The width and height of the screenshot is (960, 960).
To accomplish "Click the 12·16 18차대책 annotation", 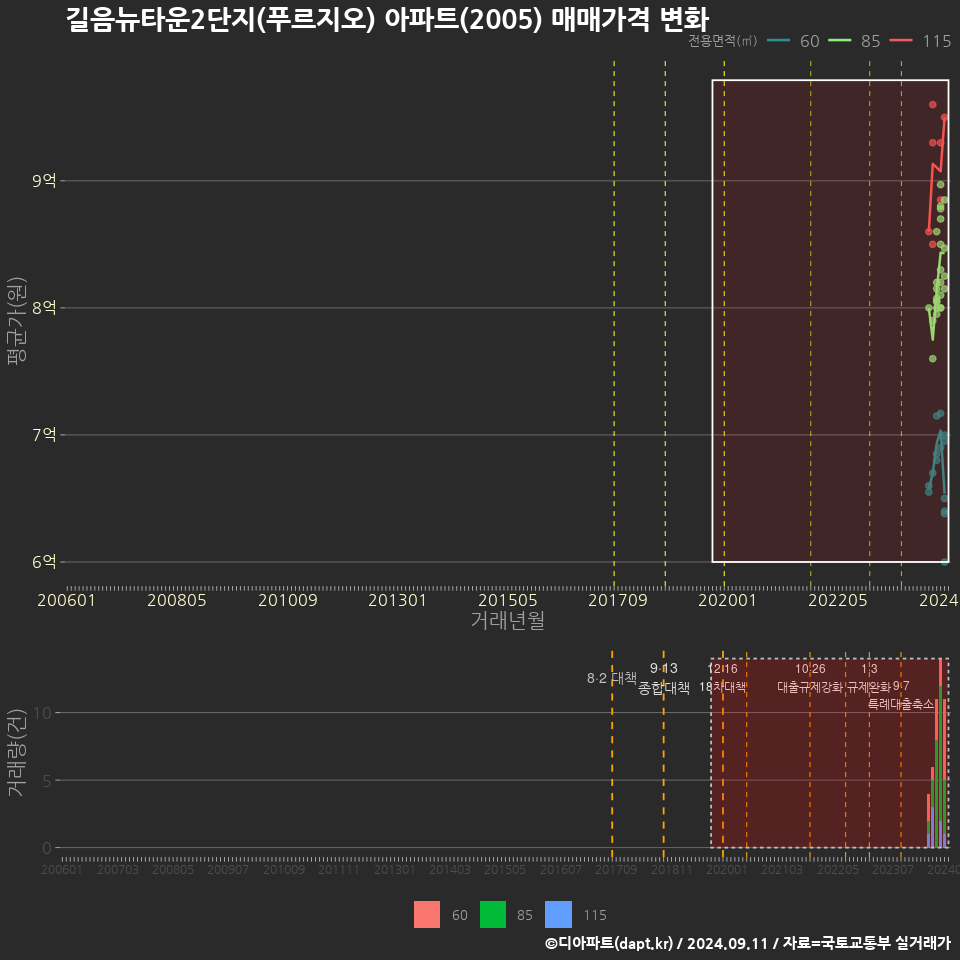I will (x=722, y=678).
